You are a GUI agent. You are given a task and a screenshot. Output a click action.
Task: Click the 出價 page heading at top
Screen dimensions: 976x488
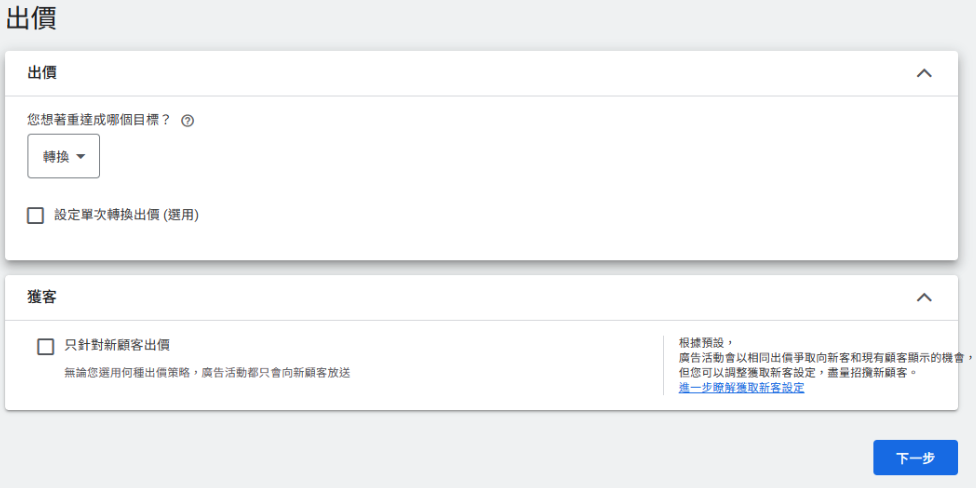[31, 17]
